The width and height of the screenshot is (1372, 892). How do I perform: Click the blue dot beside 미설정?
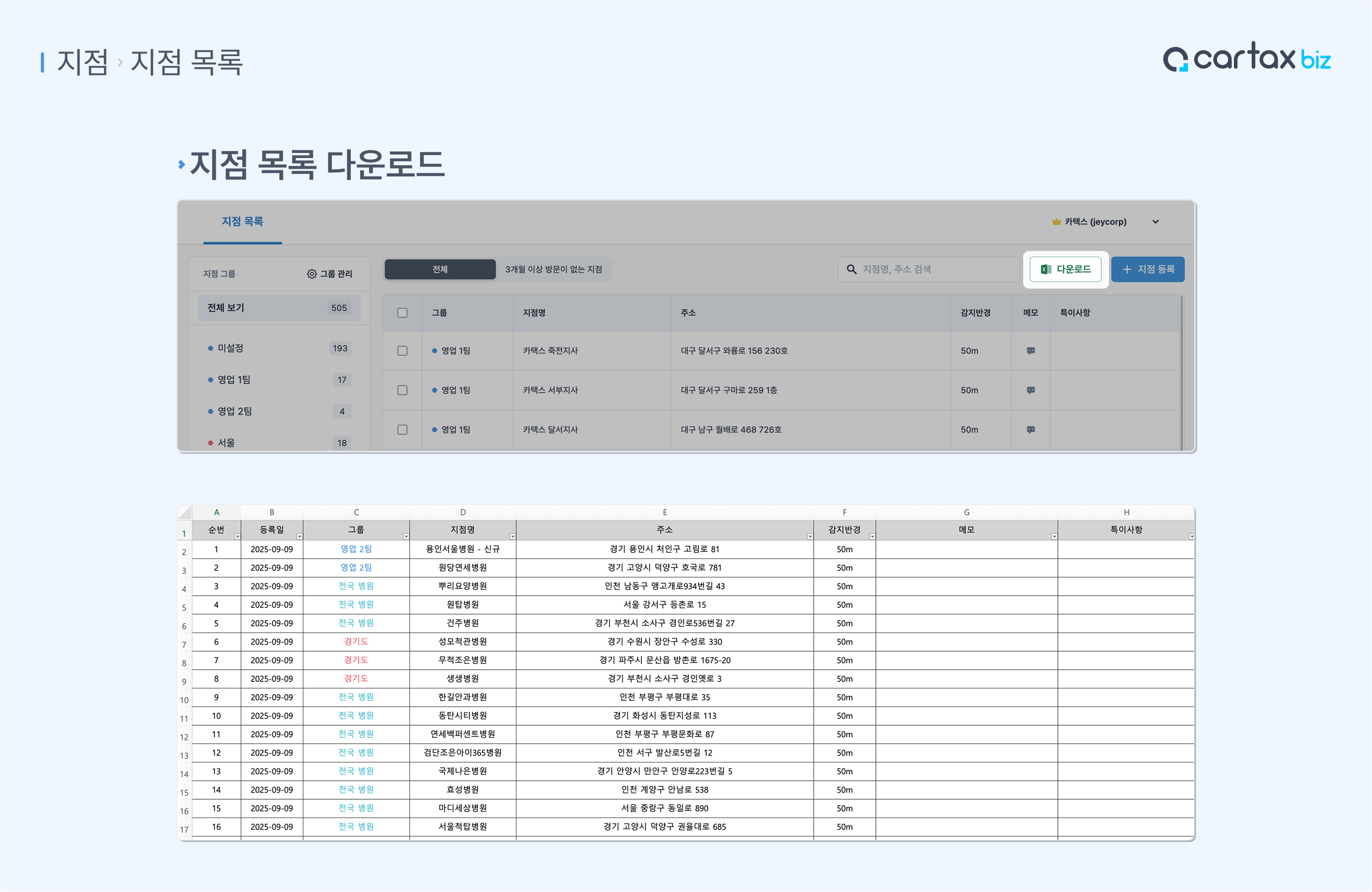[211, 348]
